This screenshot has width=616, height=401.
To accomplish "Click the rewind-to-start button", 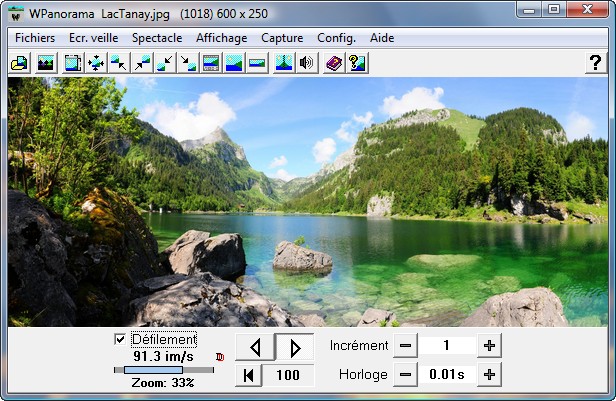I will click(x=249, y=375).
